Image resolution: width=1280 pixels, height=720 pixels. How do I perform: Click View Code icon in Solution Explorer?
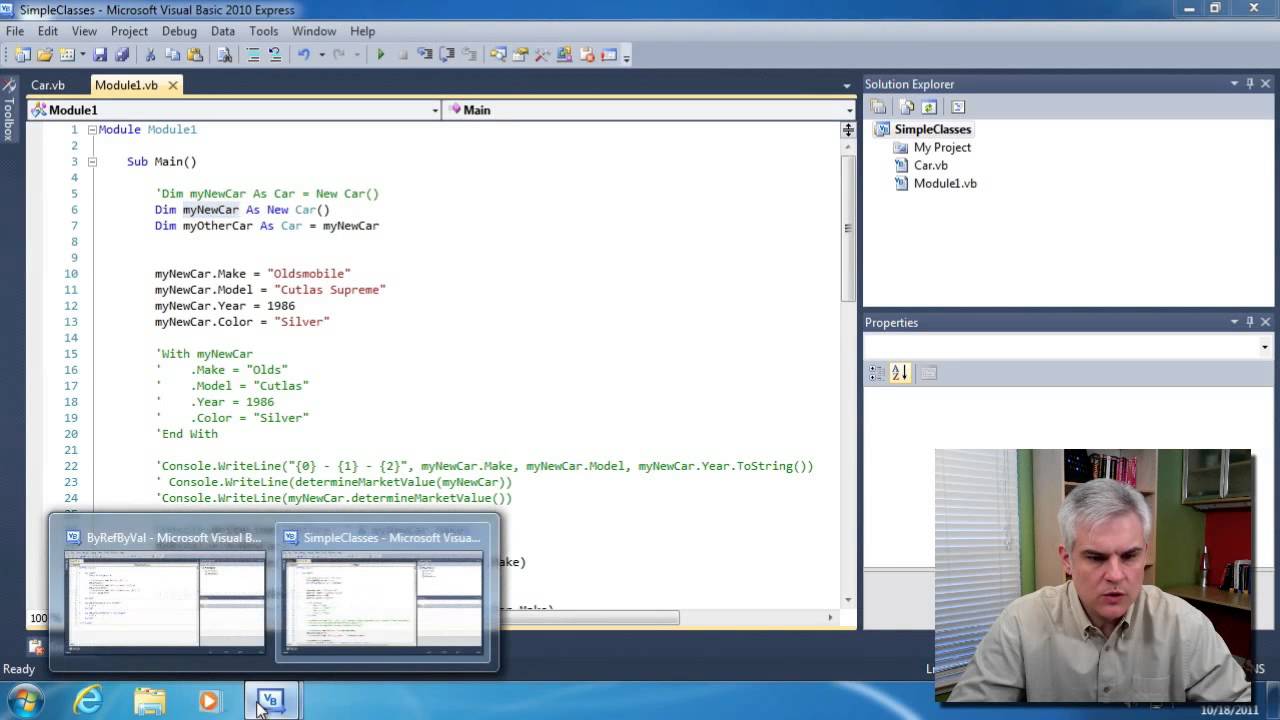pos(958,107)
